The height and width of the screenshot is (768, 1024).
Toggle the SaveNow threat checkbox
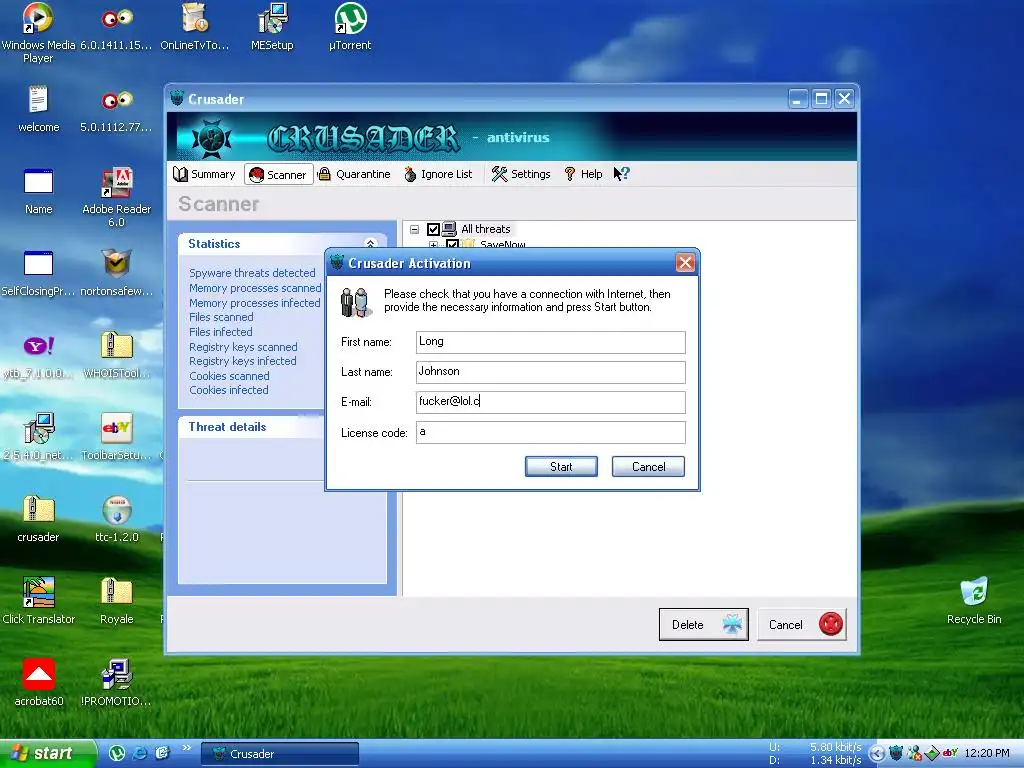click(452, 244)
